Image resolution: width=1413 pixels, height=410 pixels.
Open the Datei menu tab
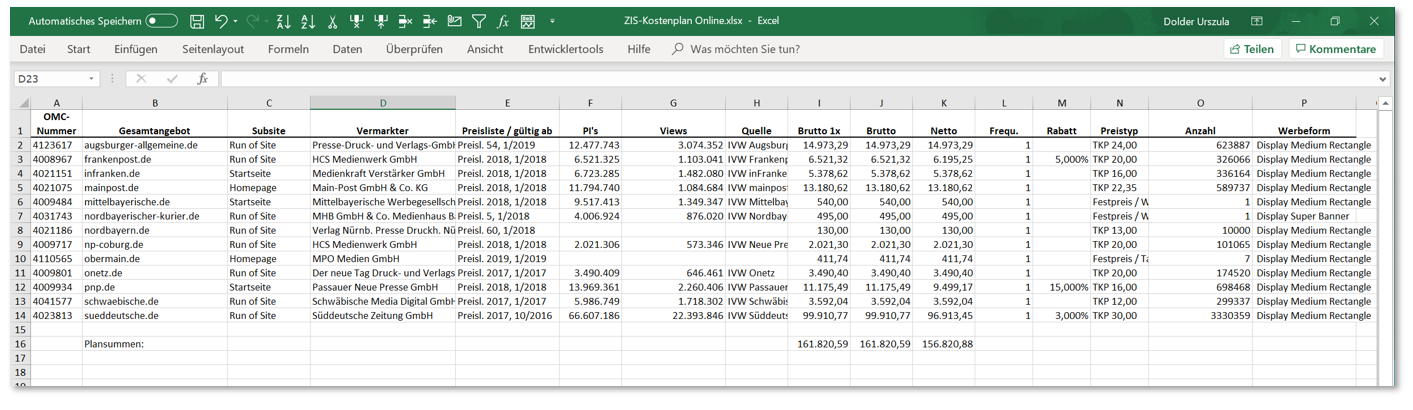[32, 49]
